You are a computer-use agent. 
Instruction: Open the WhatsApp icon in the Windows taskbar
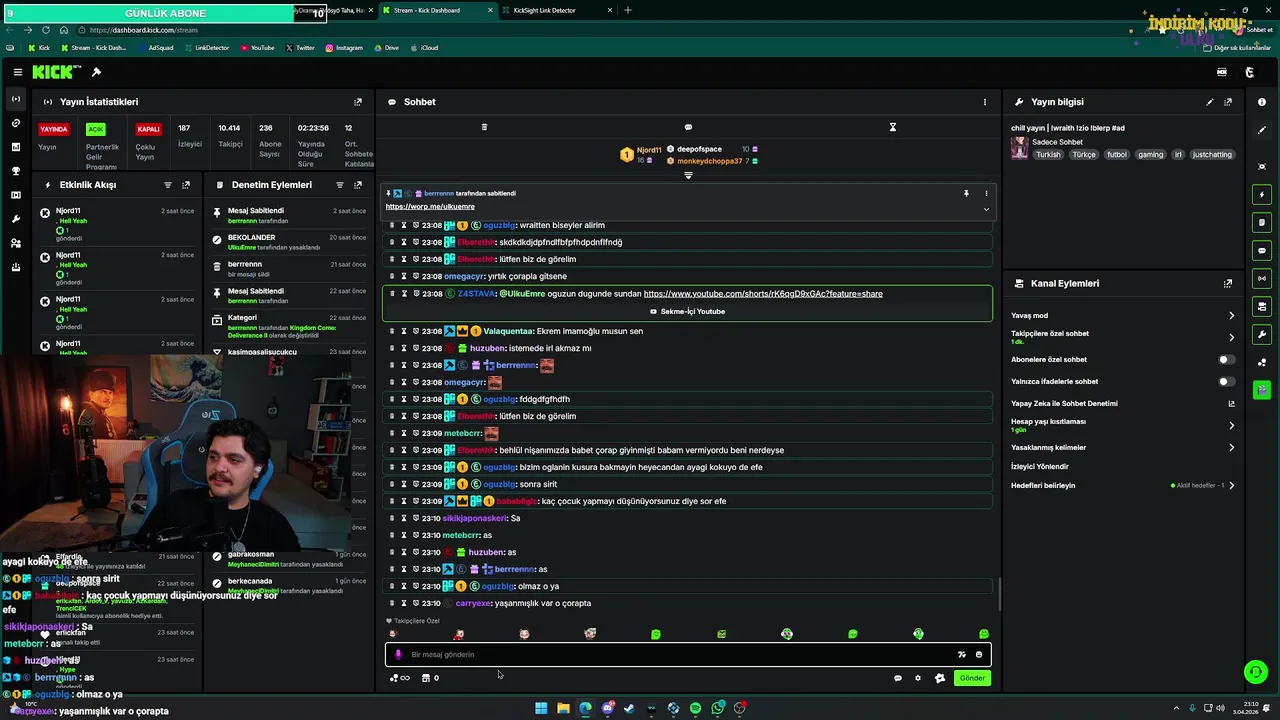[x=718, y=708]
